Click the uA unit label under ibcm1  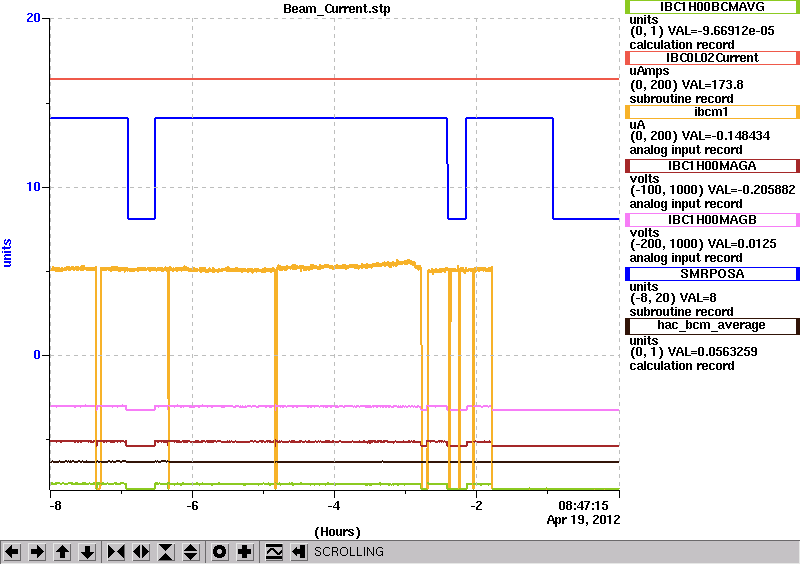pyautogui.click(x=637, y=125)
